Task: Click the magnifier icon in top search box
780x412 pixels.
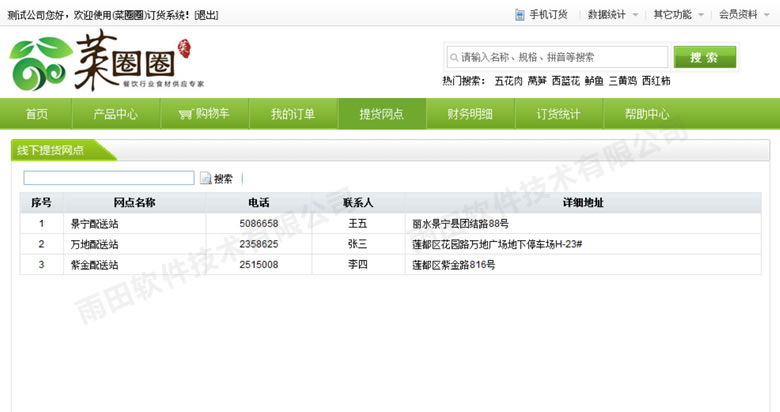Action: (454, 58)
